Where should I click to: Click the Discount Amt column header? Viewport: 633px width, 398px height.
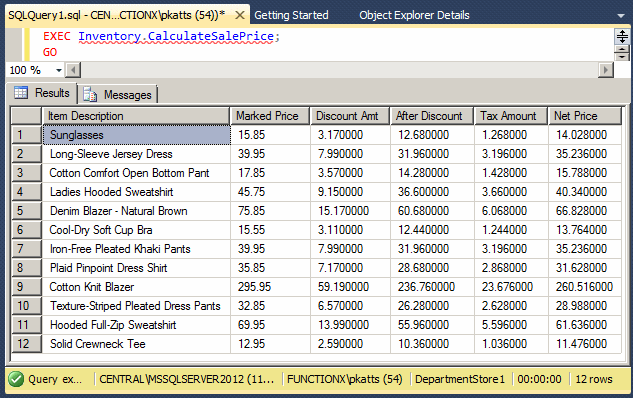[x=350, y=116]
